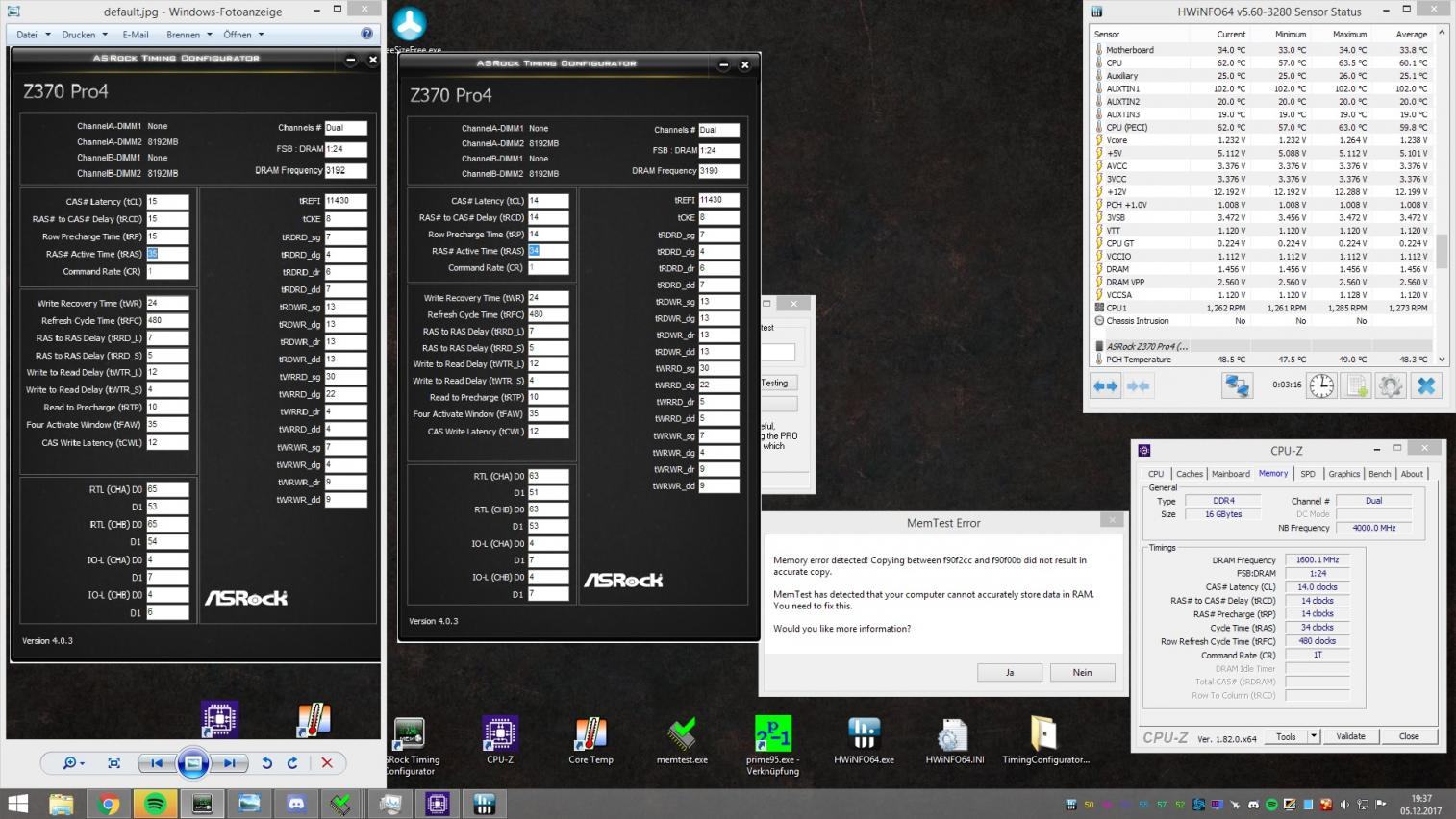The width and height of the screenshot is (1456, 819).
Task: Delete the photo with the red X
Action: 327,763
